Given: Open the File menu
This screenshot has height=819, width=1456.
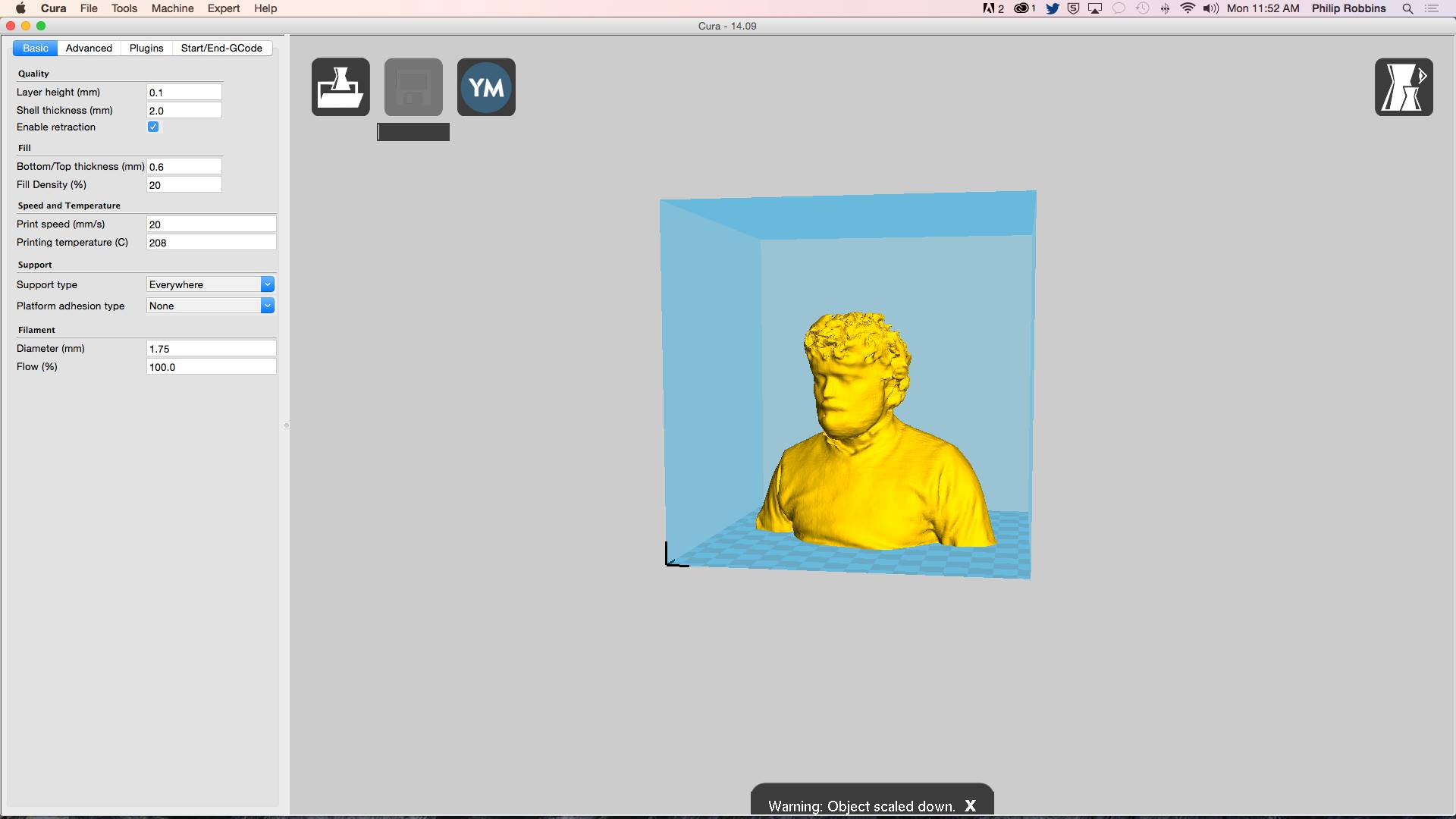Looking at the screenshot, I should pyautogui.click(x=89, y=8).
